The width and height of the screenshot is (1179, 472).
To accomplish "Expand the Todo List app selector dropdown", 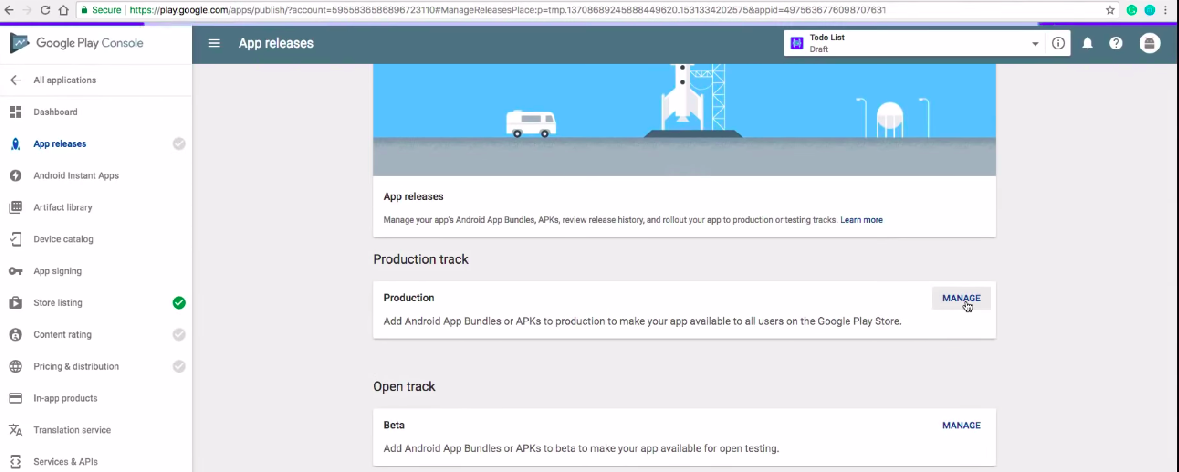I will [x=1034, y=44].
